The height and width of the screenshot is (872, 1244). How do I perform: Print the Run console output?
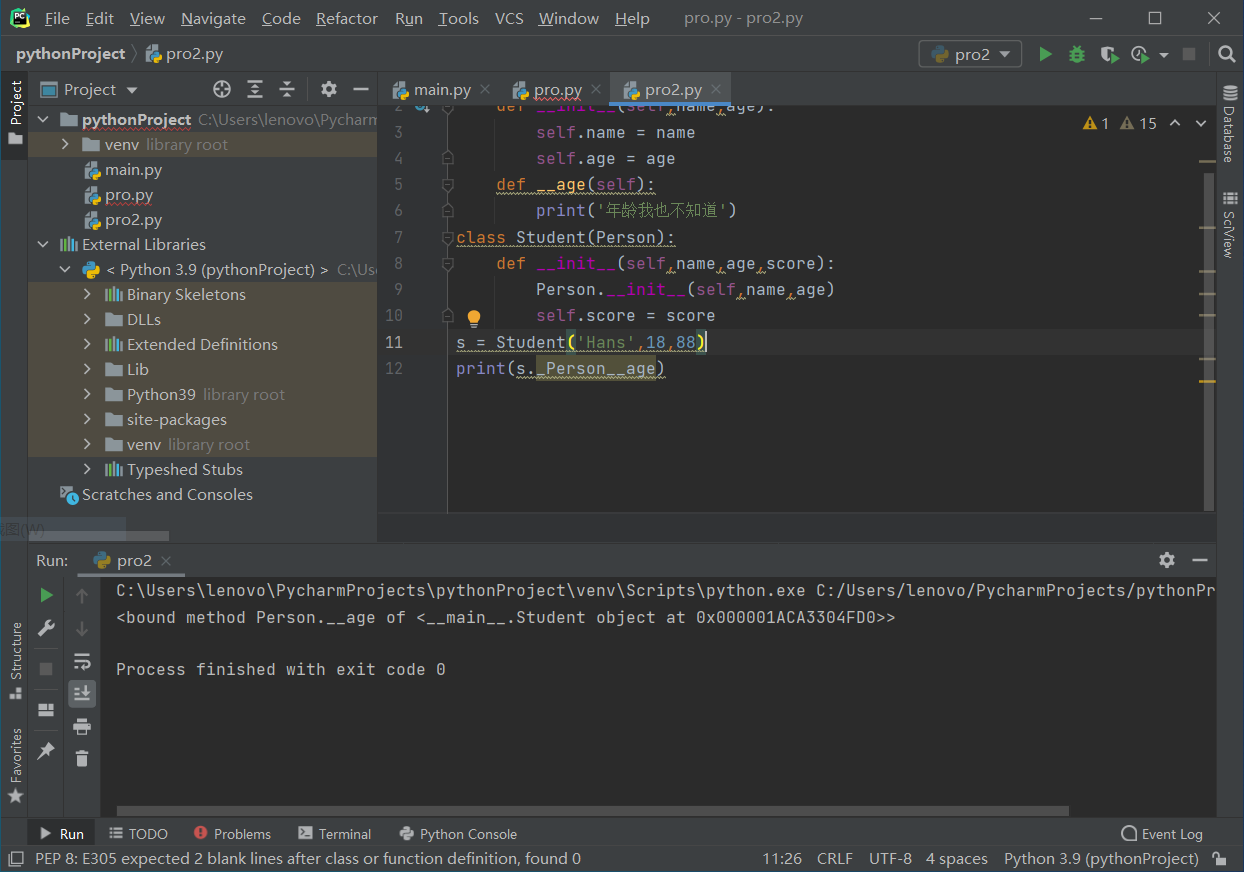[82, 726]
